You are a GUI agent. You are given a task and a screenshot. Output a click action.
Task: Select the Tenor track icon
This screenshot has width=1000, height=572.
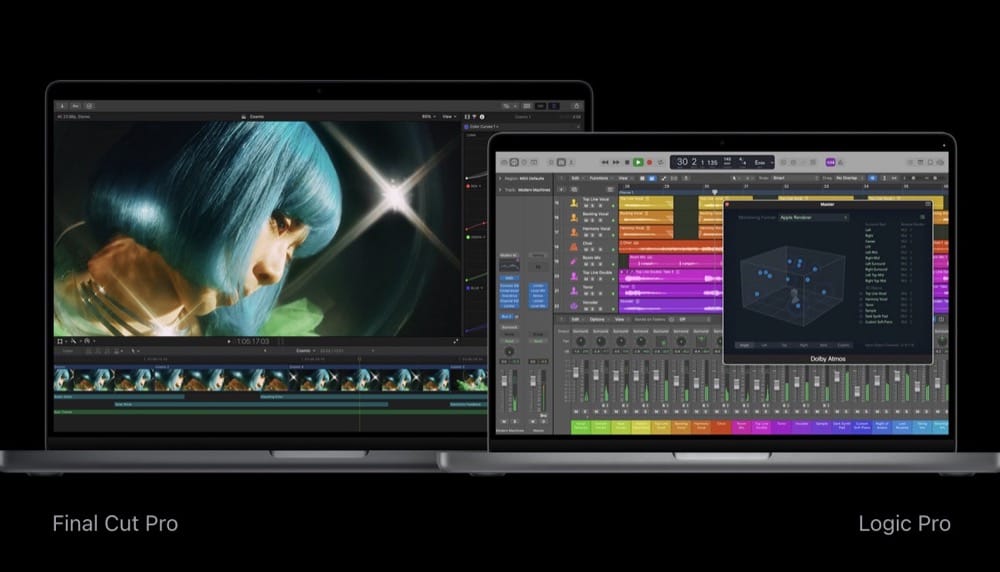[574, 291]
